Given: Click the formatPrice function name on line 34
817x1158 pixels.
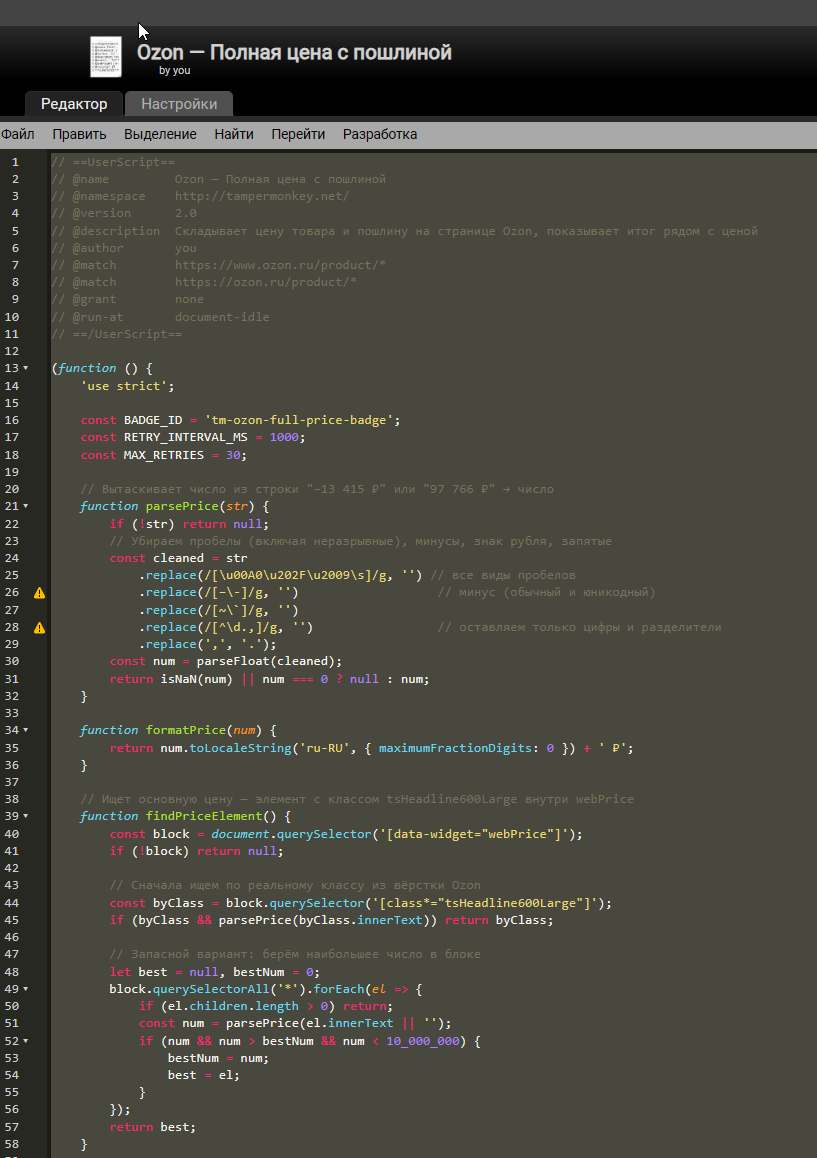Looking at the screenshot, I should [185, 730].
